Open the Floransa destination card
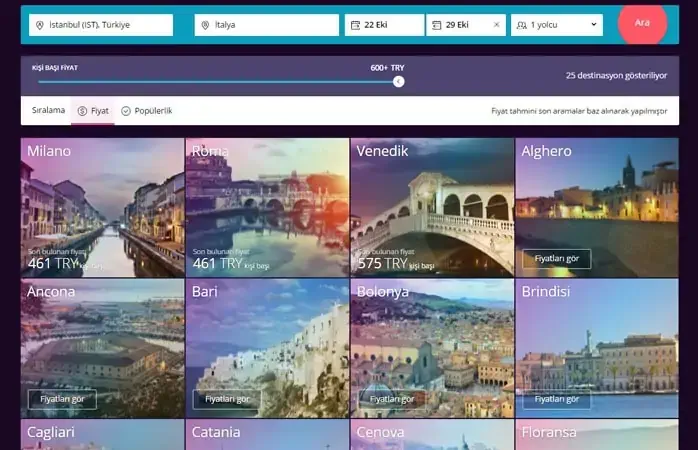Screen dimensions: 698x450 pos(597,434)
